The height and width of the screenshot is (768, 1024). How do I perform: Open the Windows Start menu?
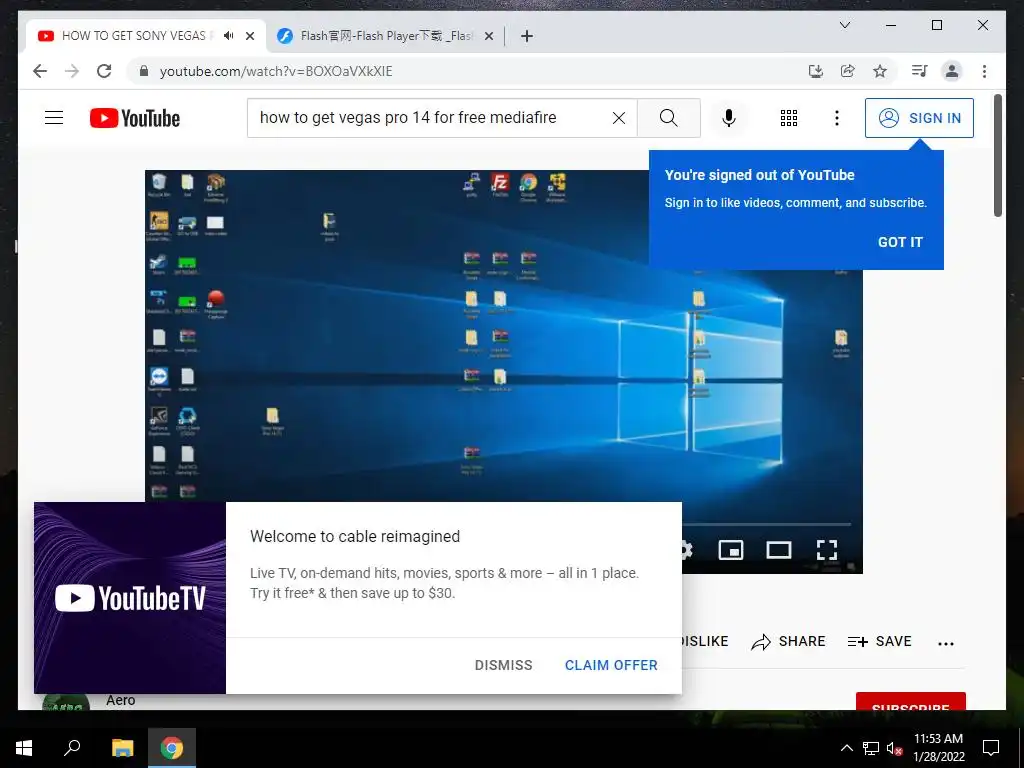24,748
